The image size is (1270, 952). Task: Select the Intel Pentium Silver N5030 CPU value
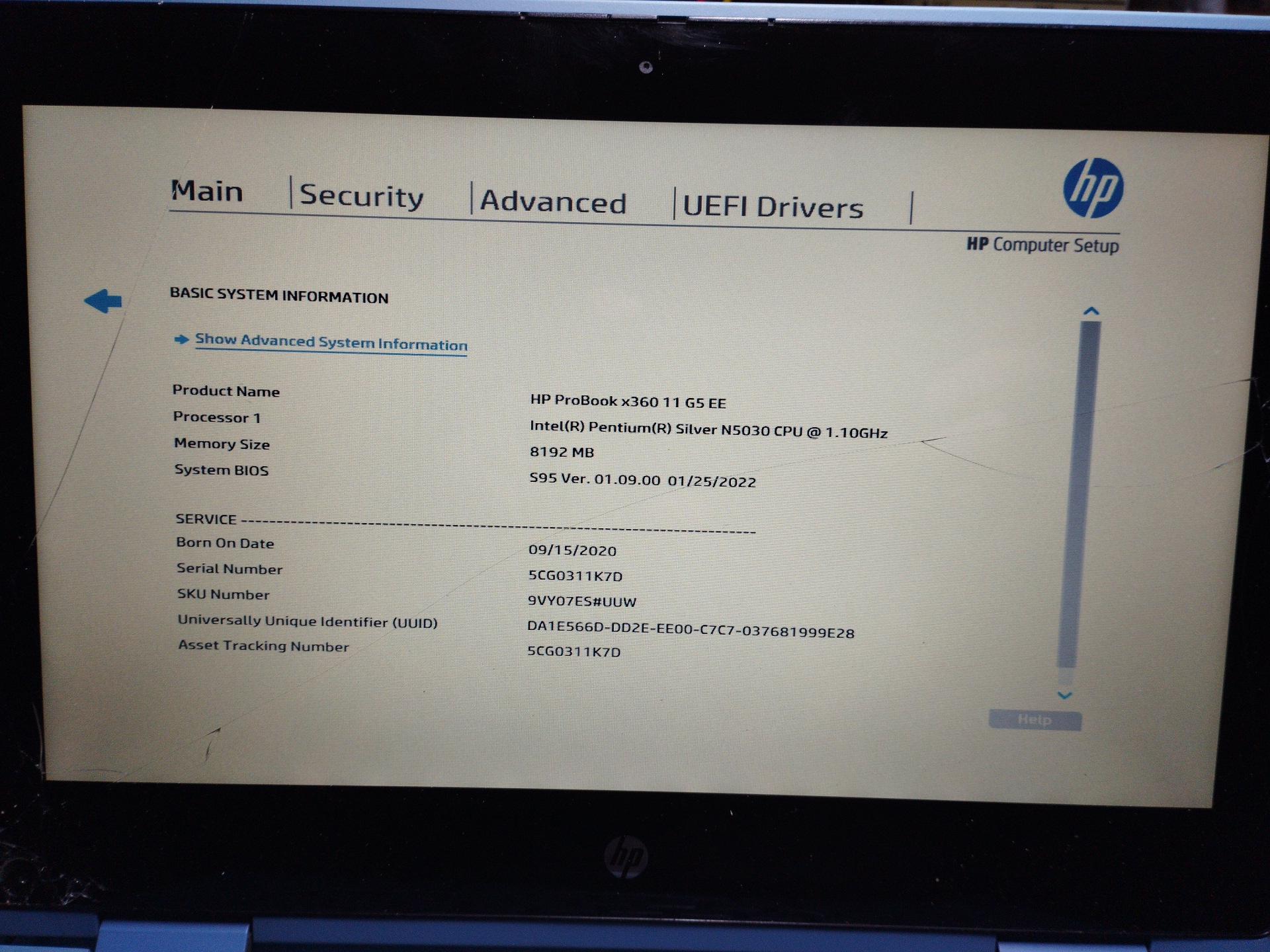coord(708,430)
